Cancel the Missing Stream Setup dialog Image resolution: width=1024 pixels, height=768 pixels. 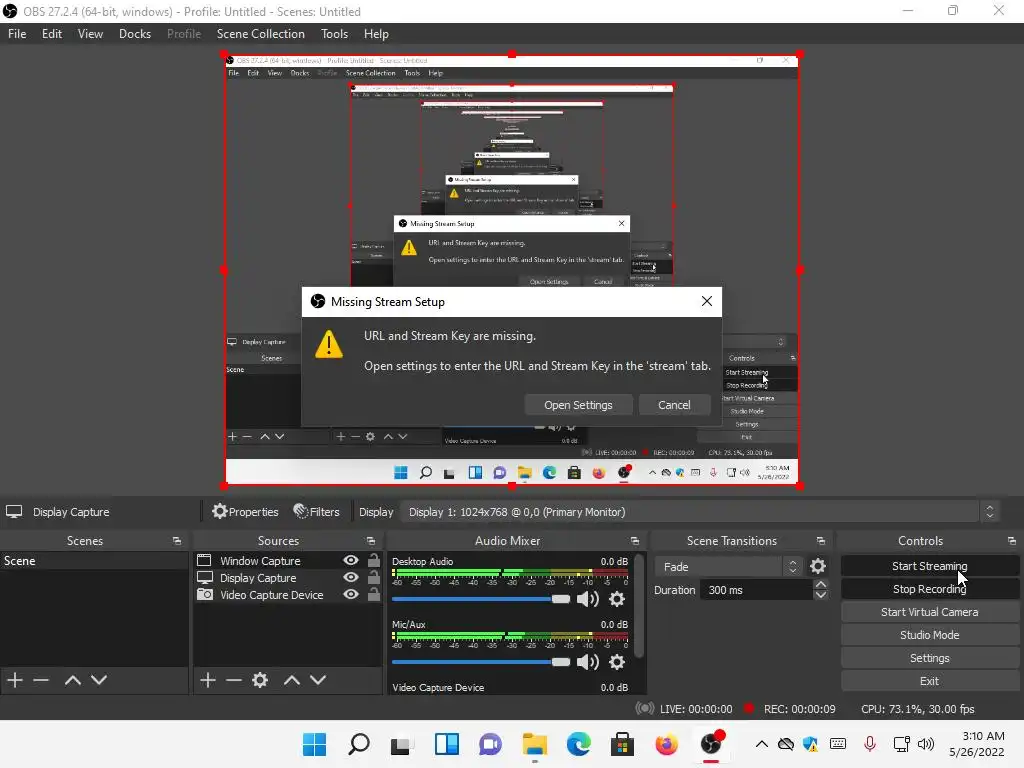point(674,405)
